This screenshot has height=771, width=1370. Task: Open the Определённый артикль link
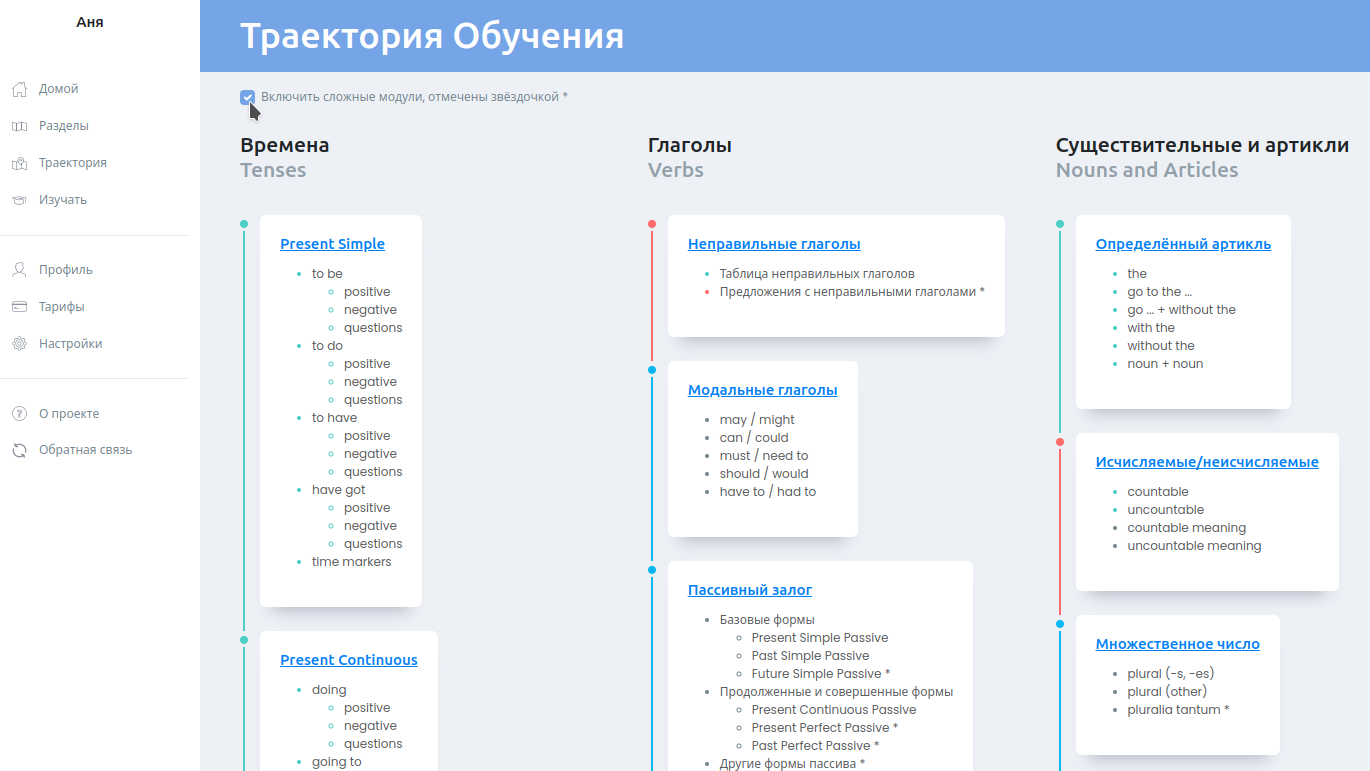(x=1183, y=244)
